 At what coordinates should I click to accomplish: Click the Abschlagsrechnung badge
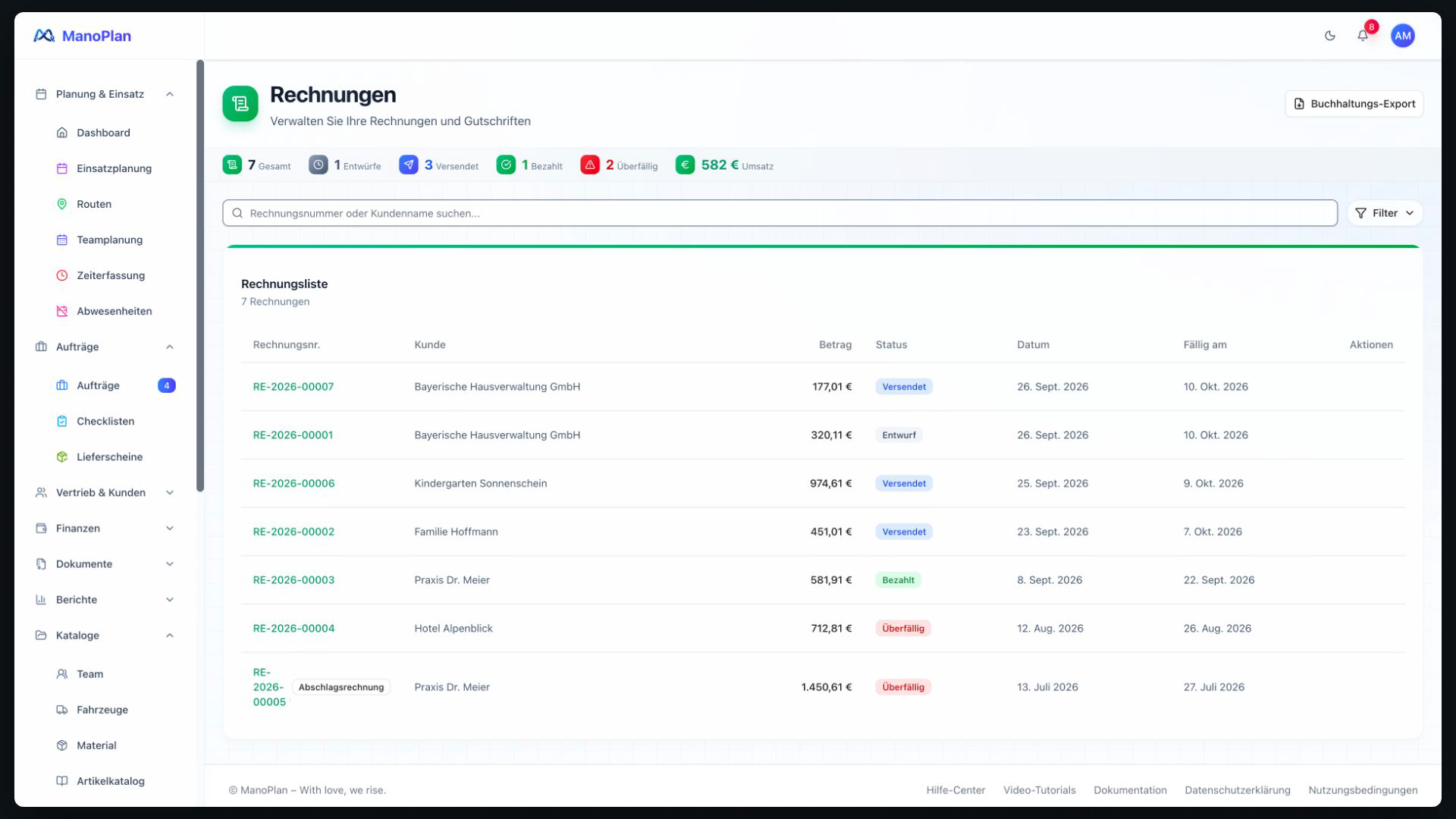[x=341, y=687]
